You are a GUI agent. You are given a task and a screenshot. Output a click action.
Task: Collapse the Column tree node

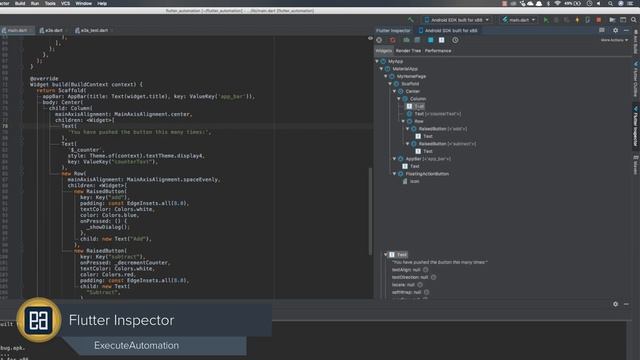(399, 99)
